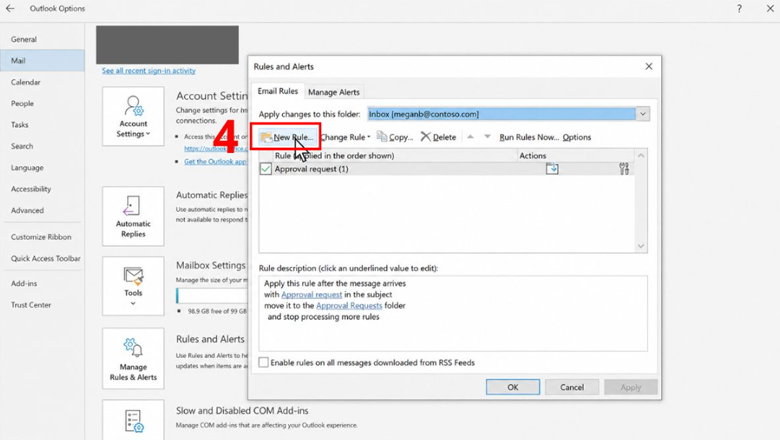This screenshot has width=780, height=440.
Task: Open the Tools mailbox button
Action: pyautogui.click(x=133, y=286)
